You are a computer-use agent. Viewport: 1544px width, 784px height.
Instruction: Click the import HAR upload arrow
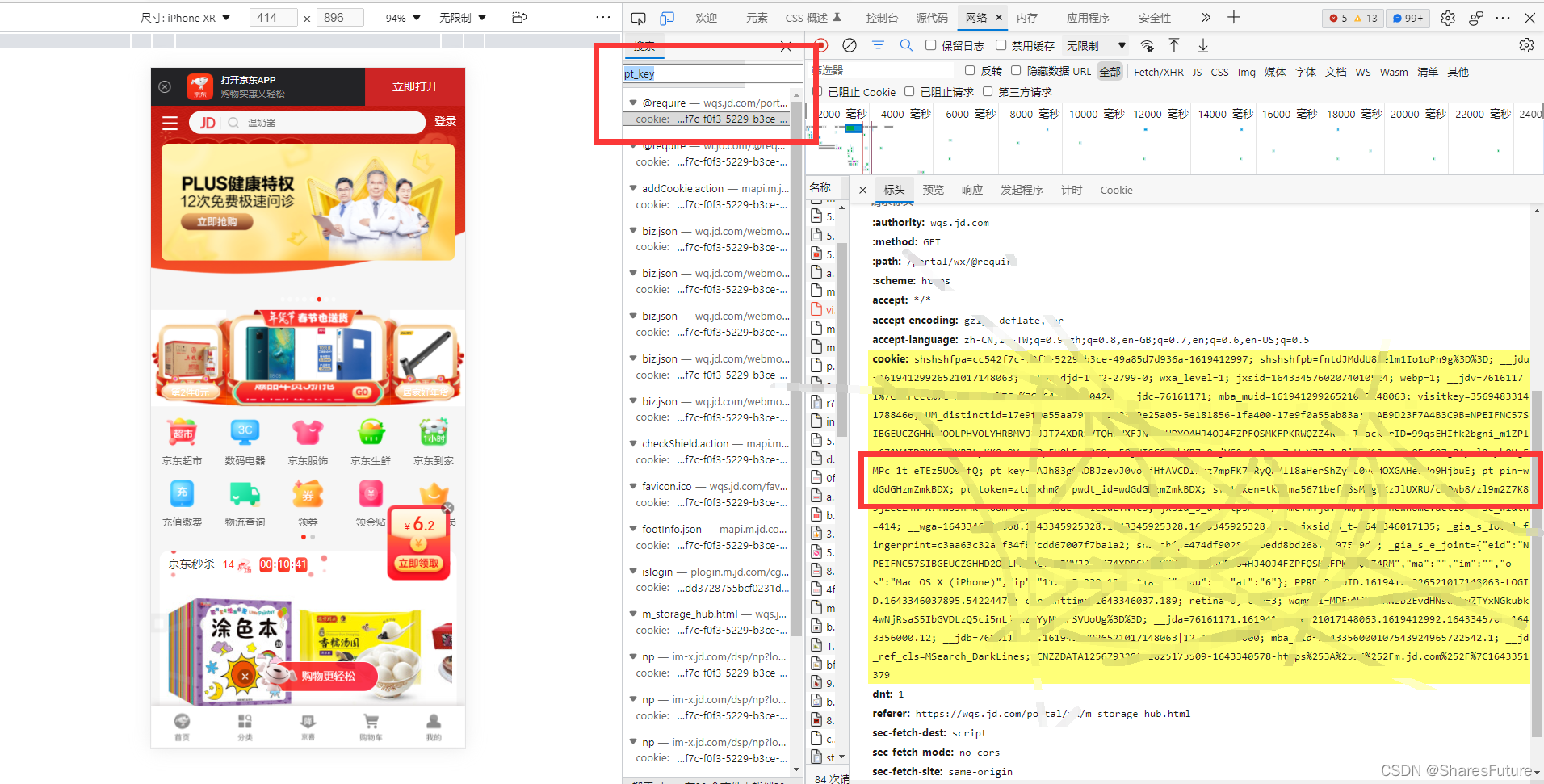click(x=1174, y=45)
